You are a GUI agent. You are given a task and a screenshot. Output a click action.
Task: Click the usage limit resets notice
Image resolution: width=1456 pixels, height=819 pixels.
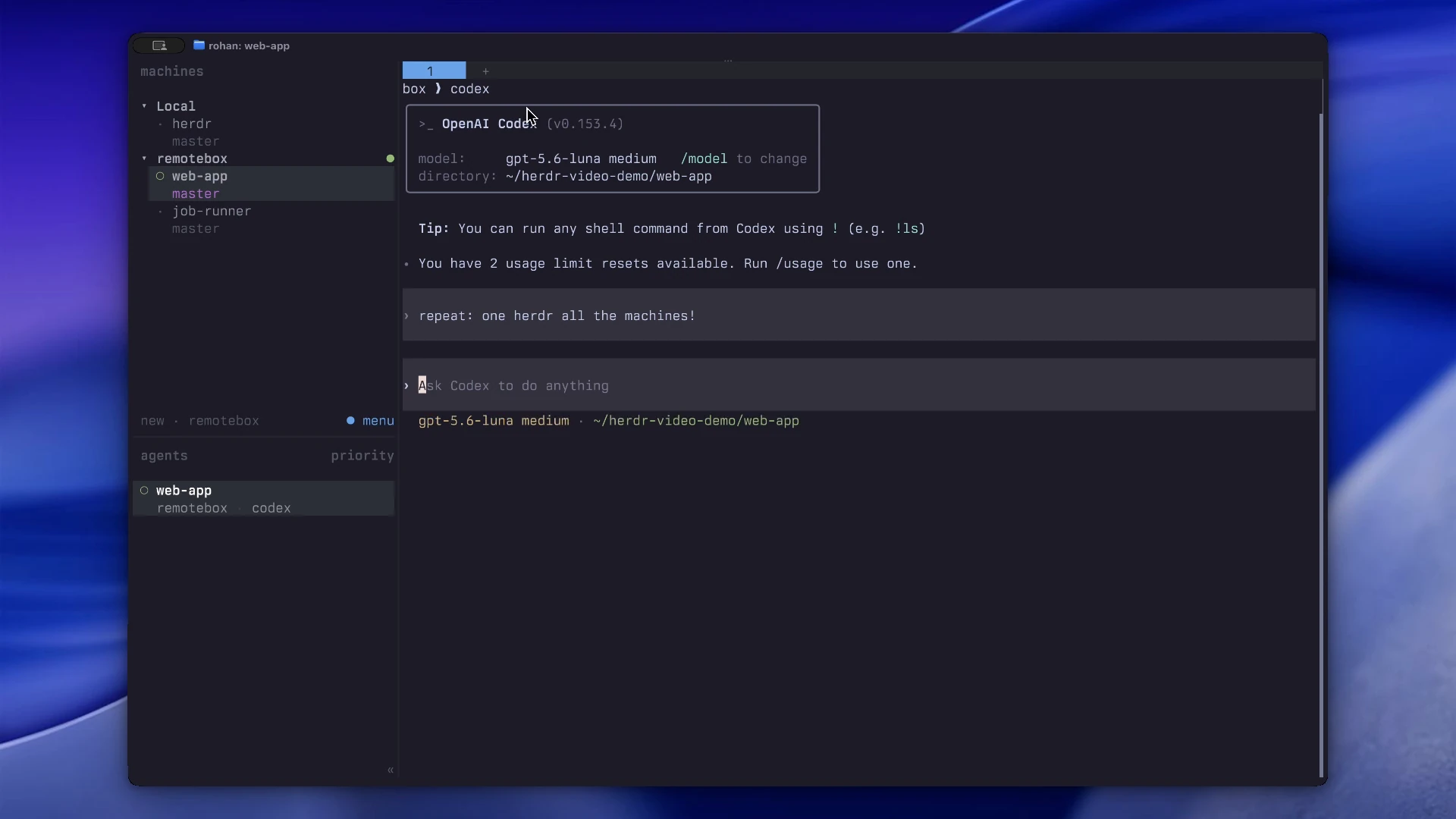668,263
